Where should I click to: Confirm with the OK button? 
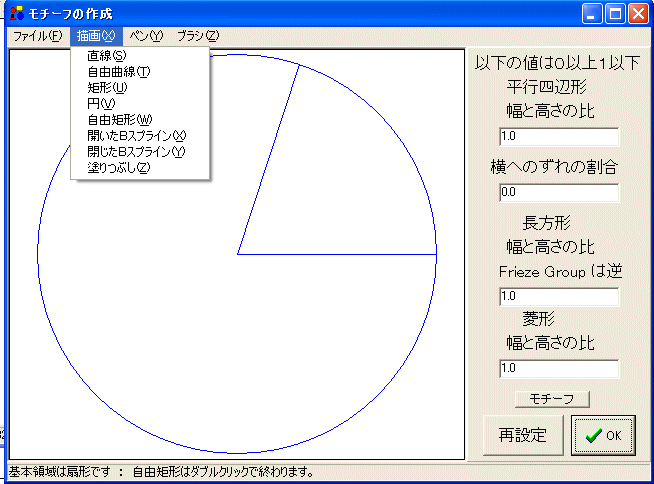(x=603, y=435)
